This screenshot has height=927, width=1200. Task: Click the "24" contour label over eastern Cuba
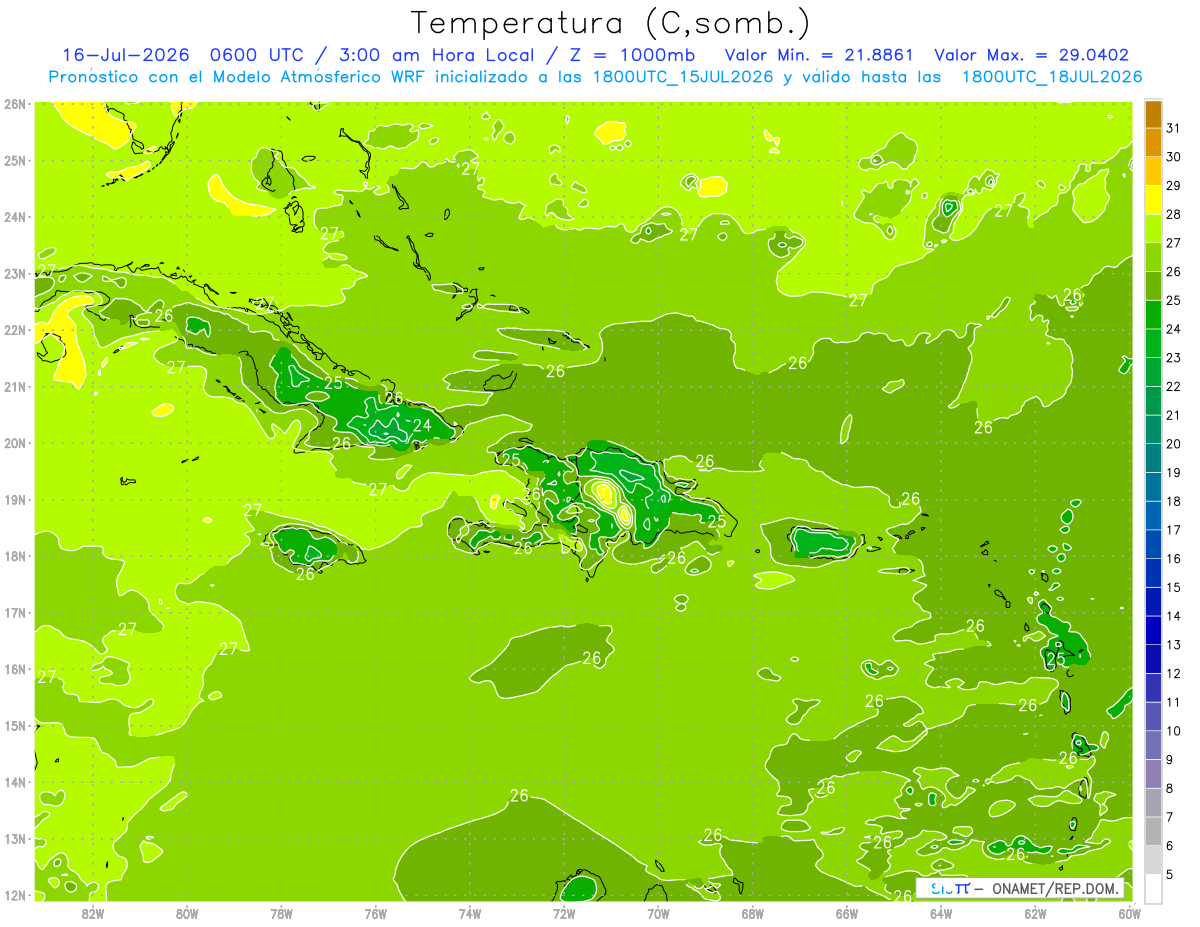pos(422,425)
